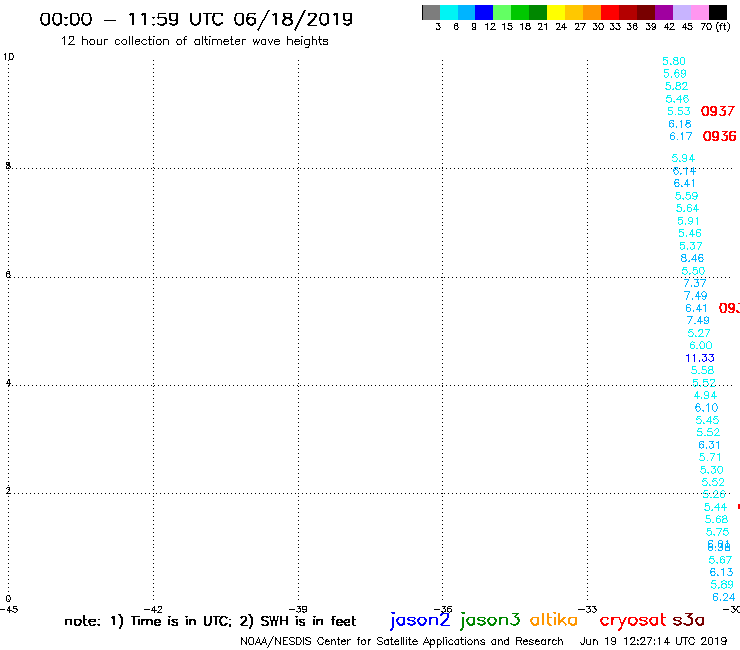Select the 6.24 value ending the track

click(723, 597)
